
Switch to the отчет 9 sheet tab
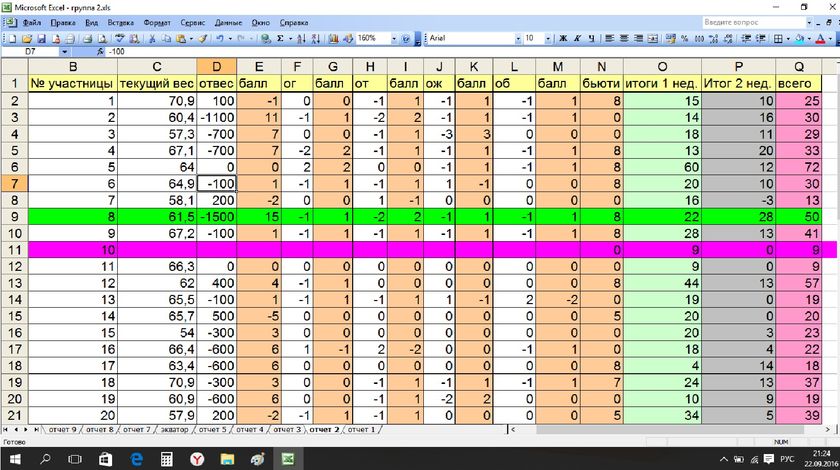(62, 429)
